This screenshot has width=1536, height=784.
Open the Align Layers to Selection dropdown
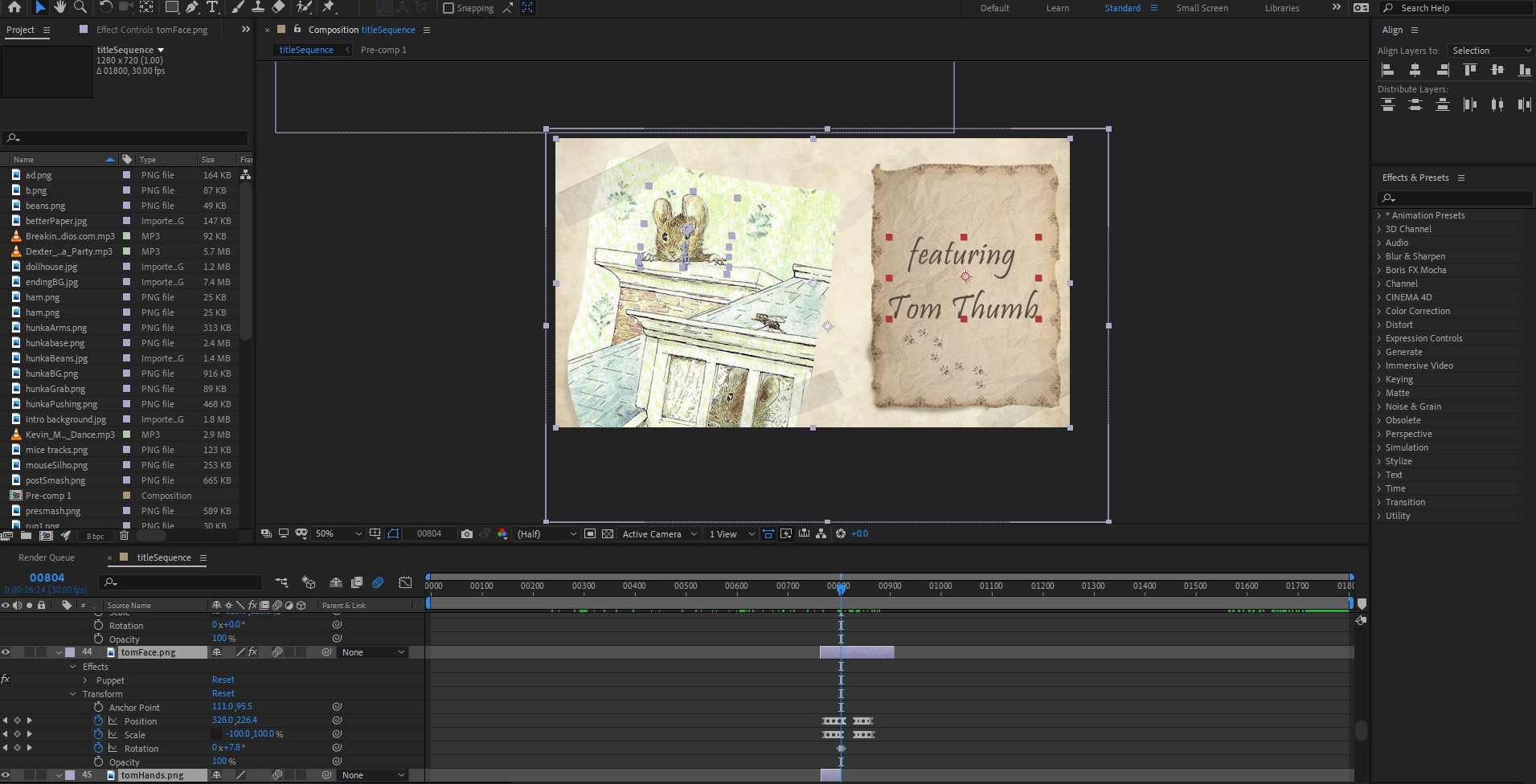pyautogui.click(x=1491, y=51)
